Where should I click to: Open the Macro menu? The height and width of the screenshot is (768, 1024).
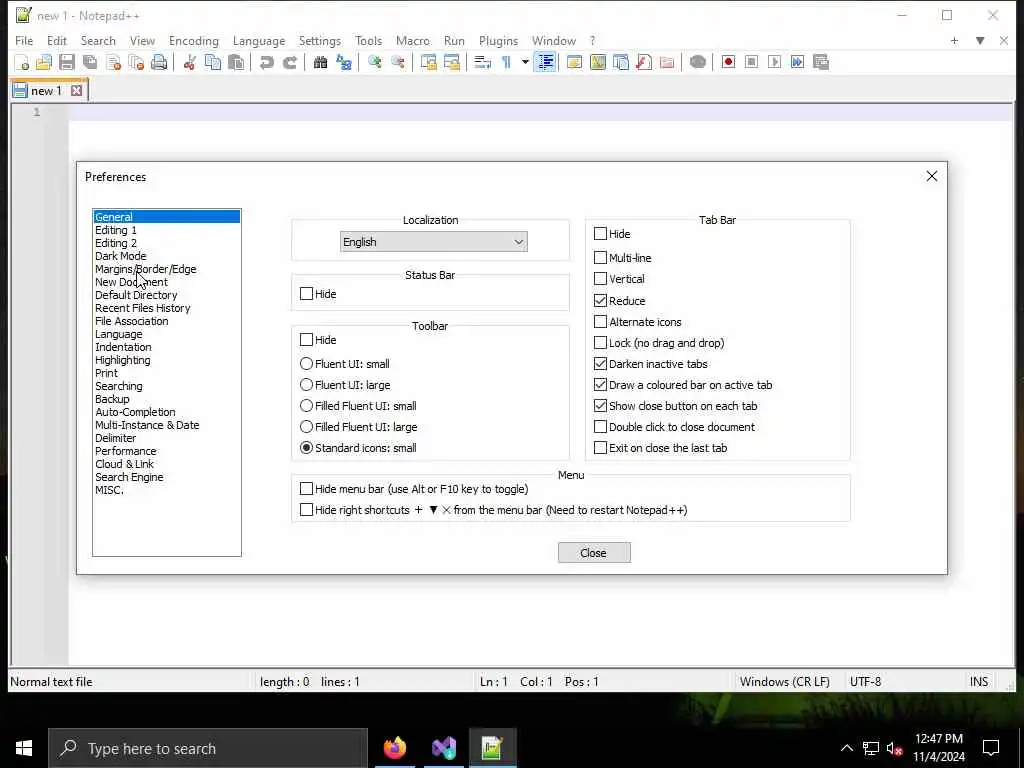tap(413, 40)
